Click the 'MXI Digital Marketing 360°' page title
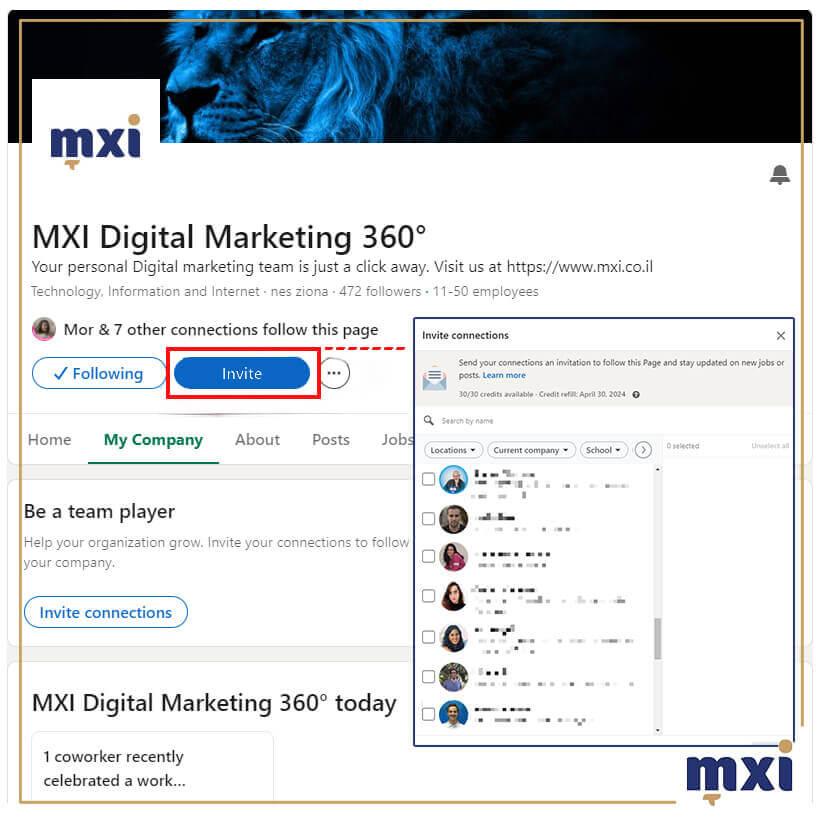 229,237
